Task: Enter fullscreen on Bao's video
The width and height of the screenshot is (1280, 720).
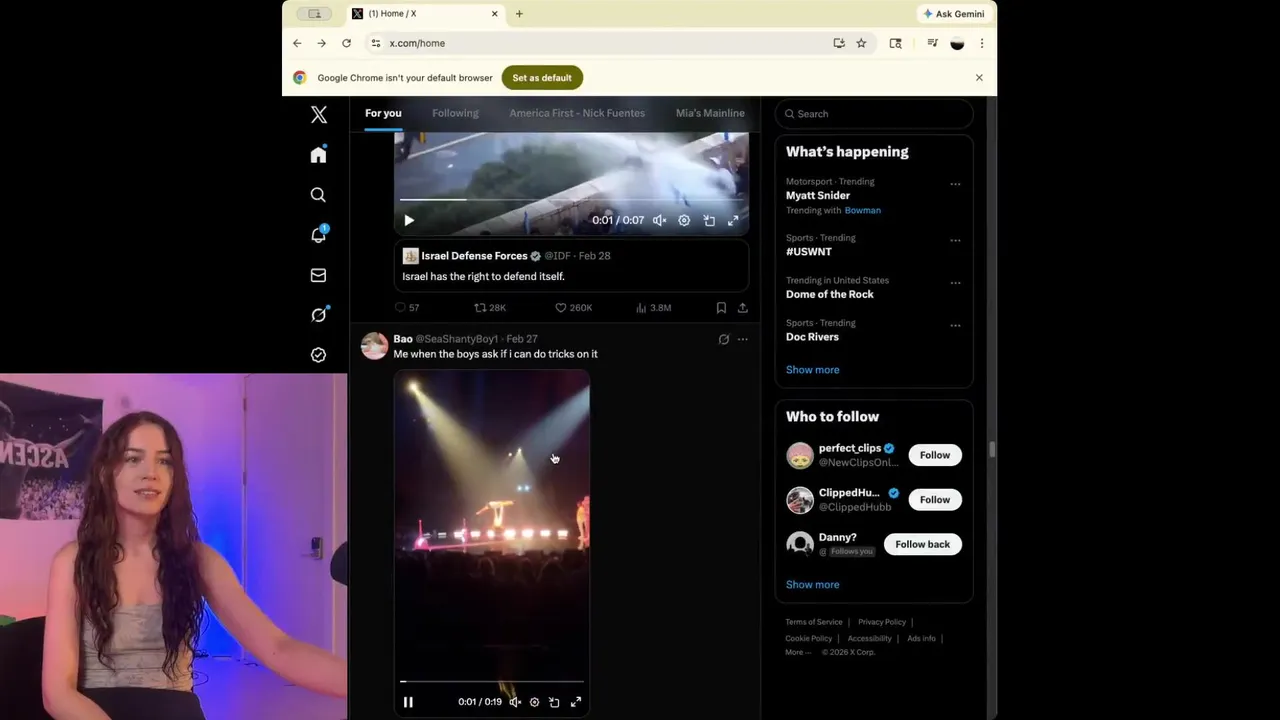Action: 576,702
